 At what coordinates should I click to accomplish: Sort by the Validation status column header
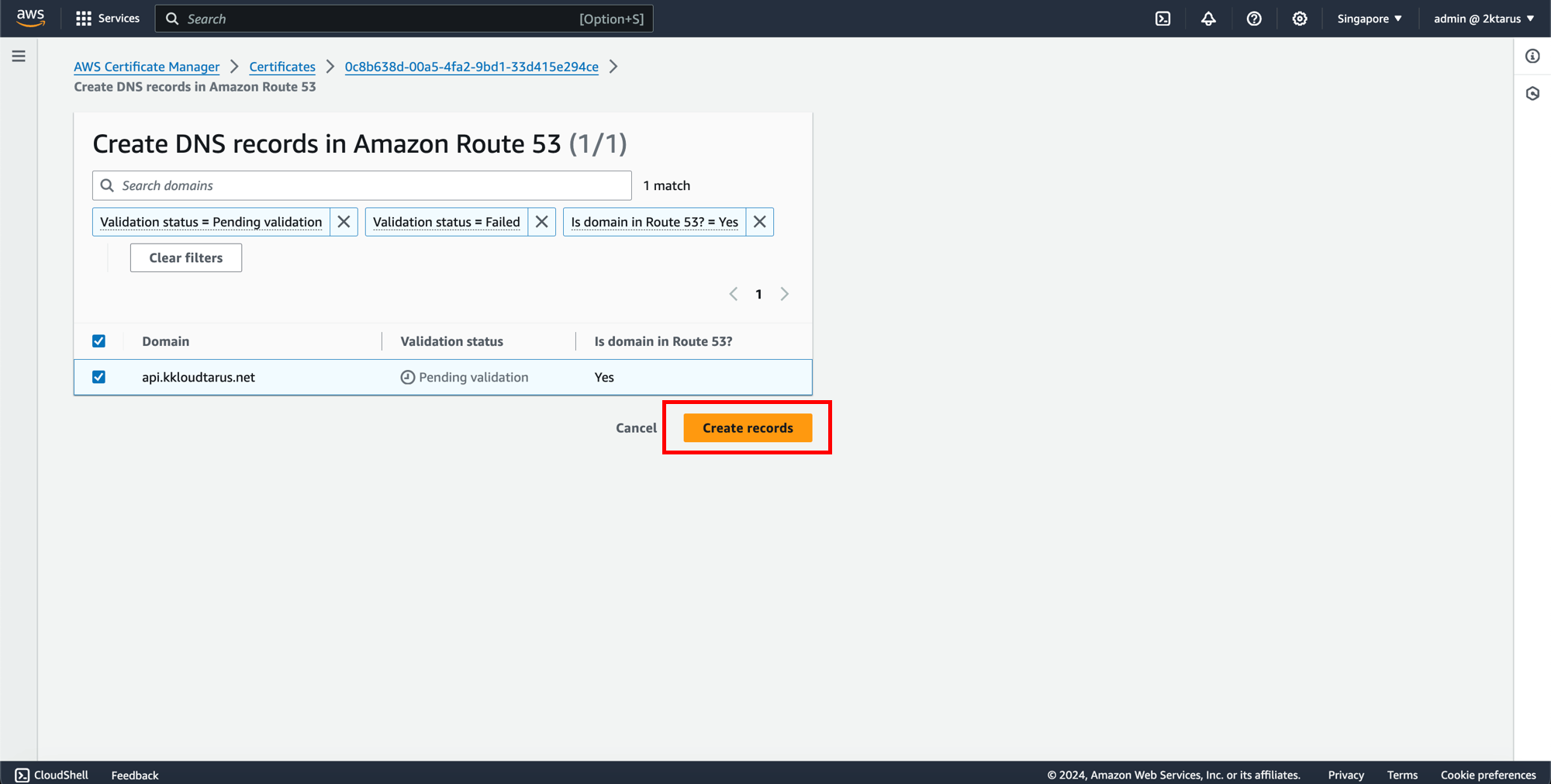451,341
